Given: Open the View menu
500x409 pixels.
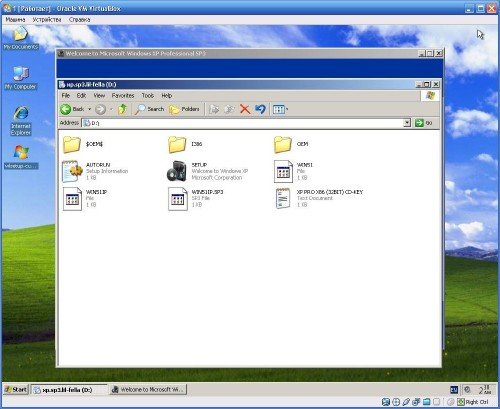Looking at the screenshot, I should (99, 95).
